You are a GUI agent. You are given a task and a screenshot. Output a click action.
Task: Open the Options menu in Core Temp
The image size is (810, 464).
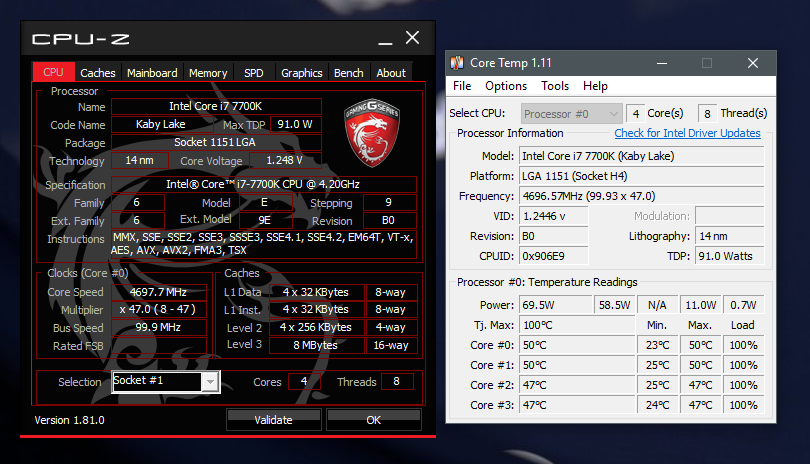(506, 86)
